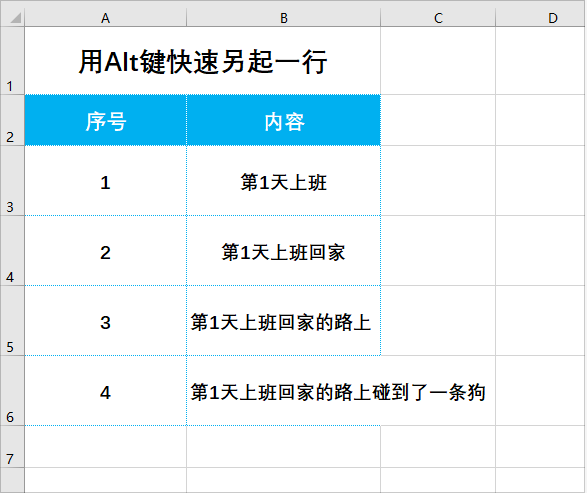The width and height of the screenshot is (587, 493).
Task: Select row 6 header
Action: point(12,390)
